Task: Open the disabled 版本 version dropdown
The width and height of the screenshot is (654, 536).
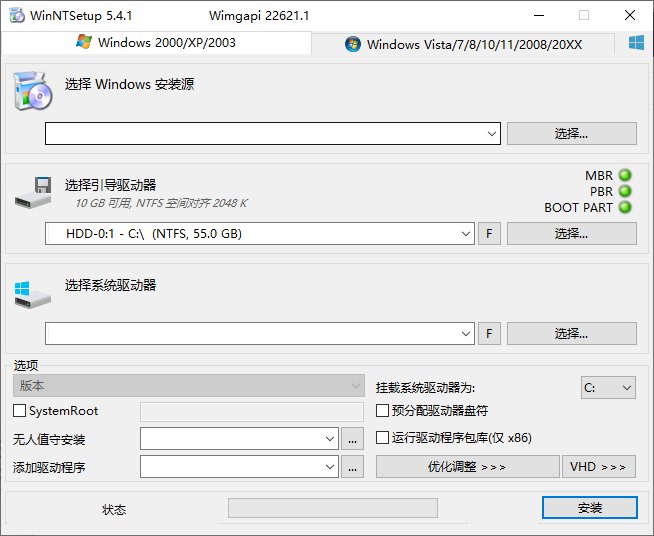Action: (189, 385)
